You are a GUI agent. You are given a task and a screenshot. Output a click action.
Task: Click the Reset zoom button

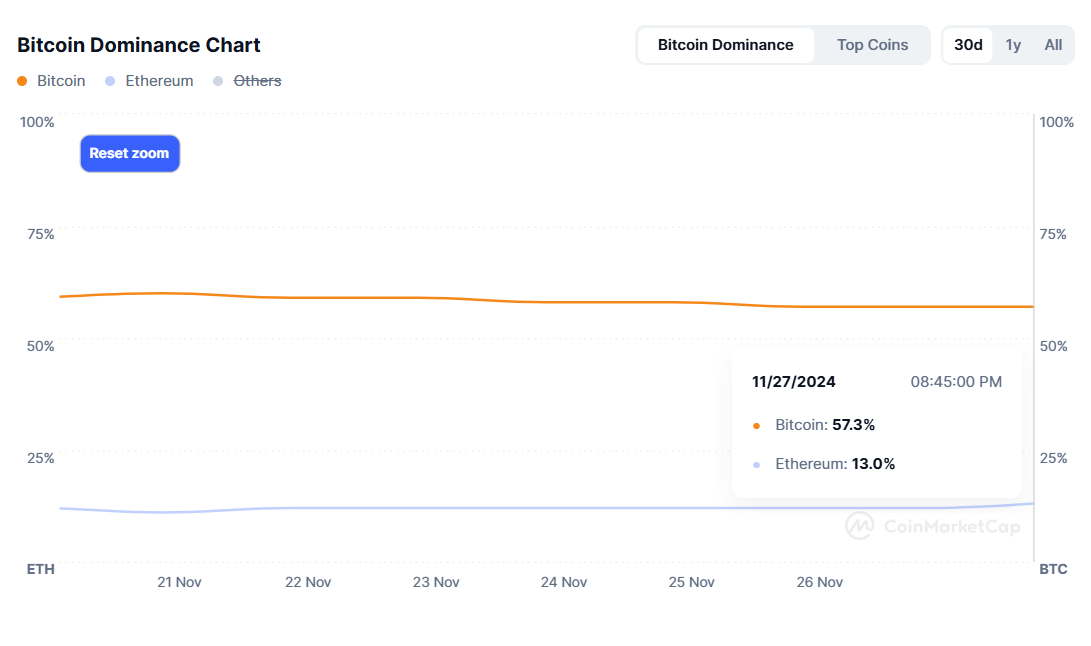(x=129, y=153)
